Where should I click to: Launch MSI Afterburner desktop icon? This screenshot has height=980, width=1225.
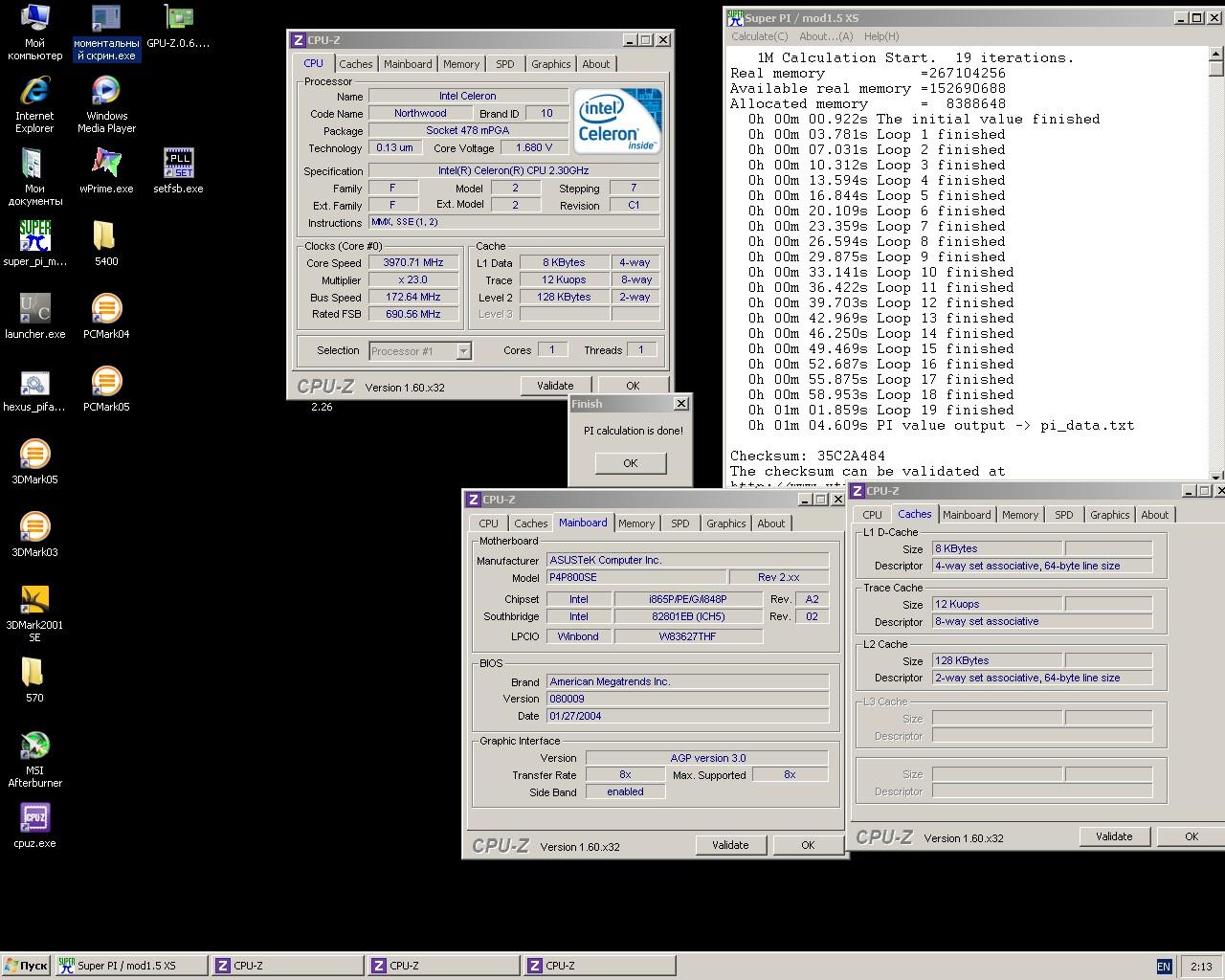pyautogui.click(x=34, y=759)
